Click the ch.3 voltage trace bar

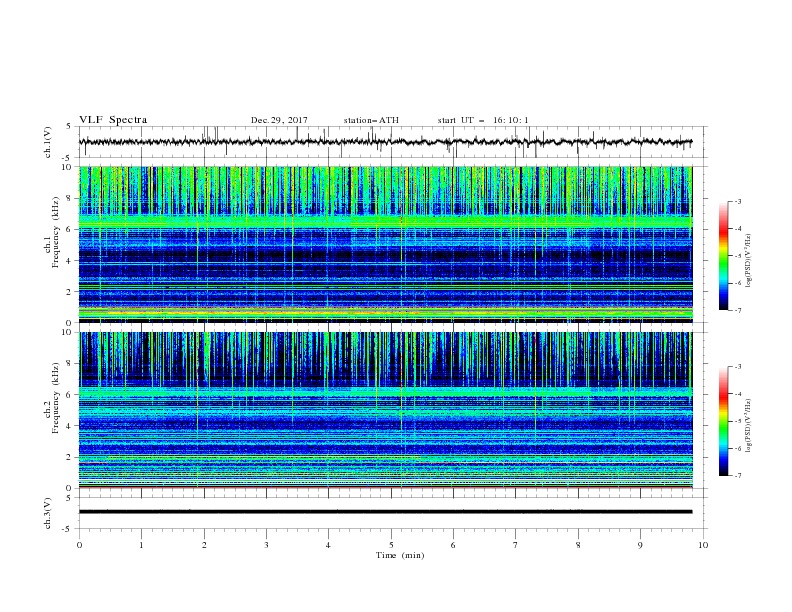(x=385, y=512)
